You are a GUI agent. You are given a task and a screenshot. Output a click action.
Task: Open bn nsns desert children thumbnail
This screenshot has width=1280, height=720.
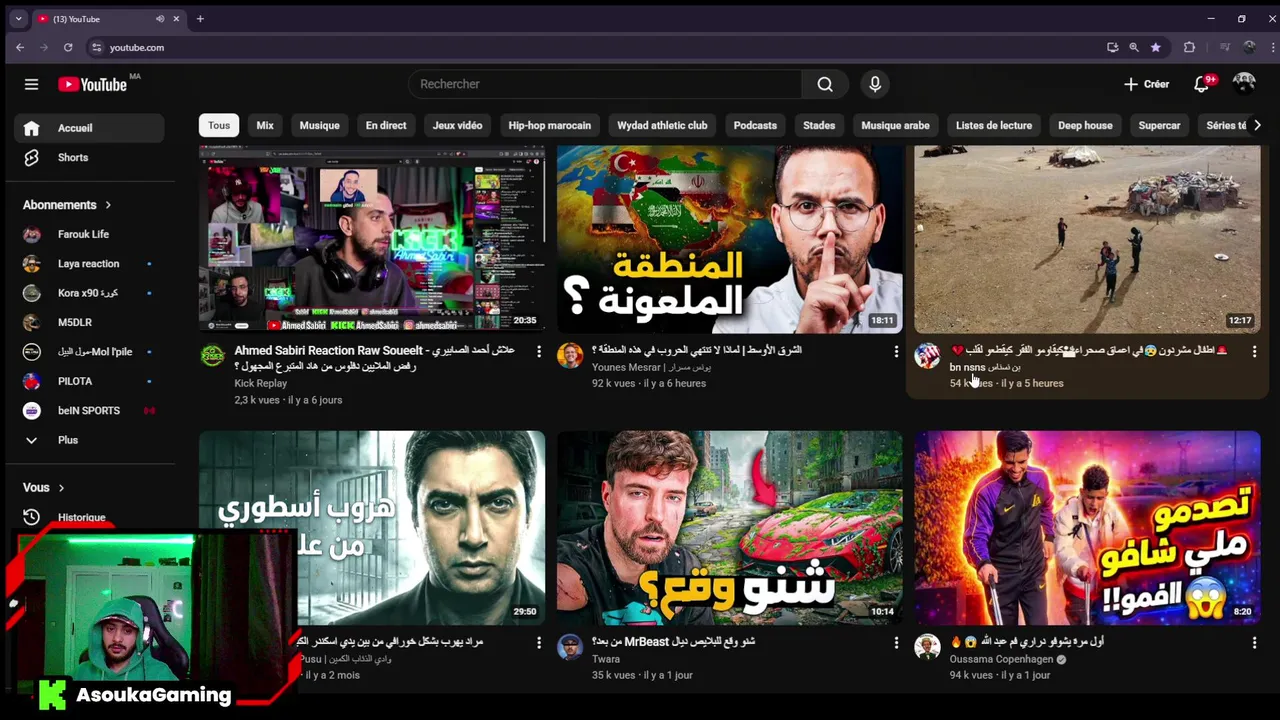point(1088,239)
